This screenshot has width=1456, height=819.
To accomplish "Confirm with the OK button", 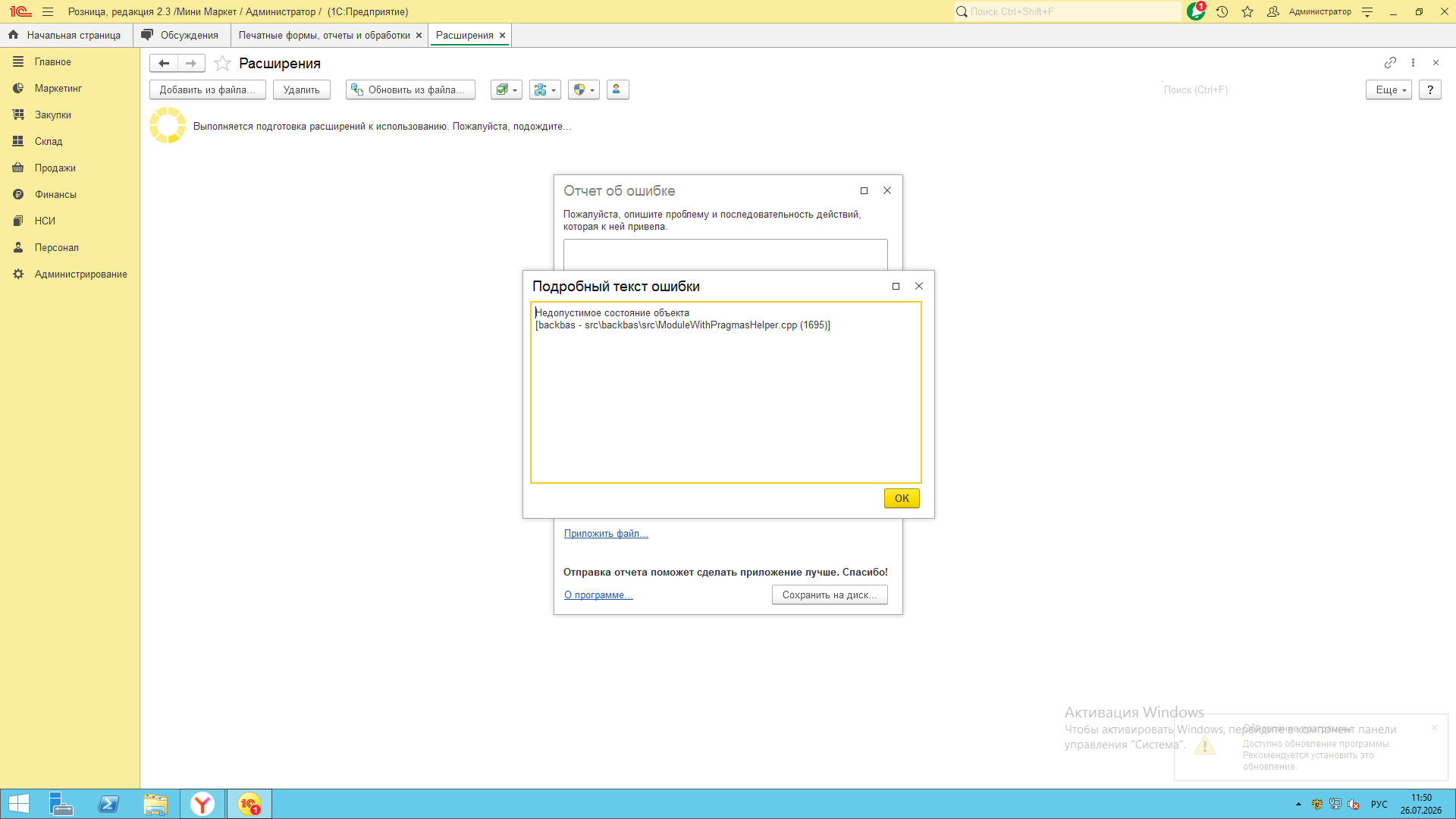I will click(x=902, y=498).
